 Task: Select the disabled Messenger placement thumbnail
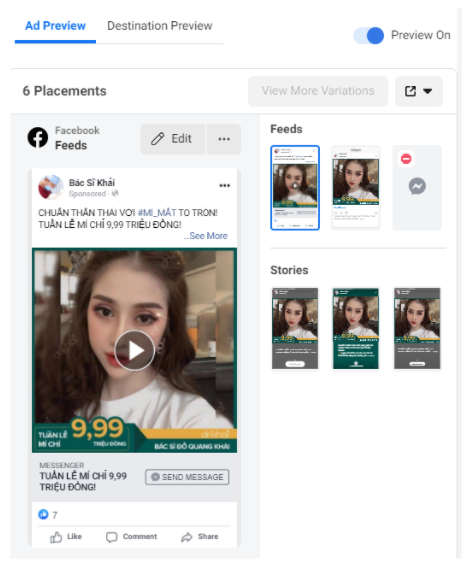[417, 188]
